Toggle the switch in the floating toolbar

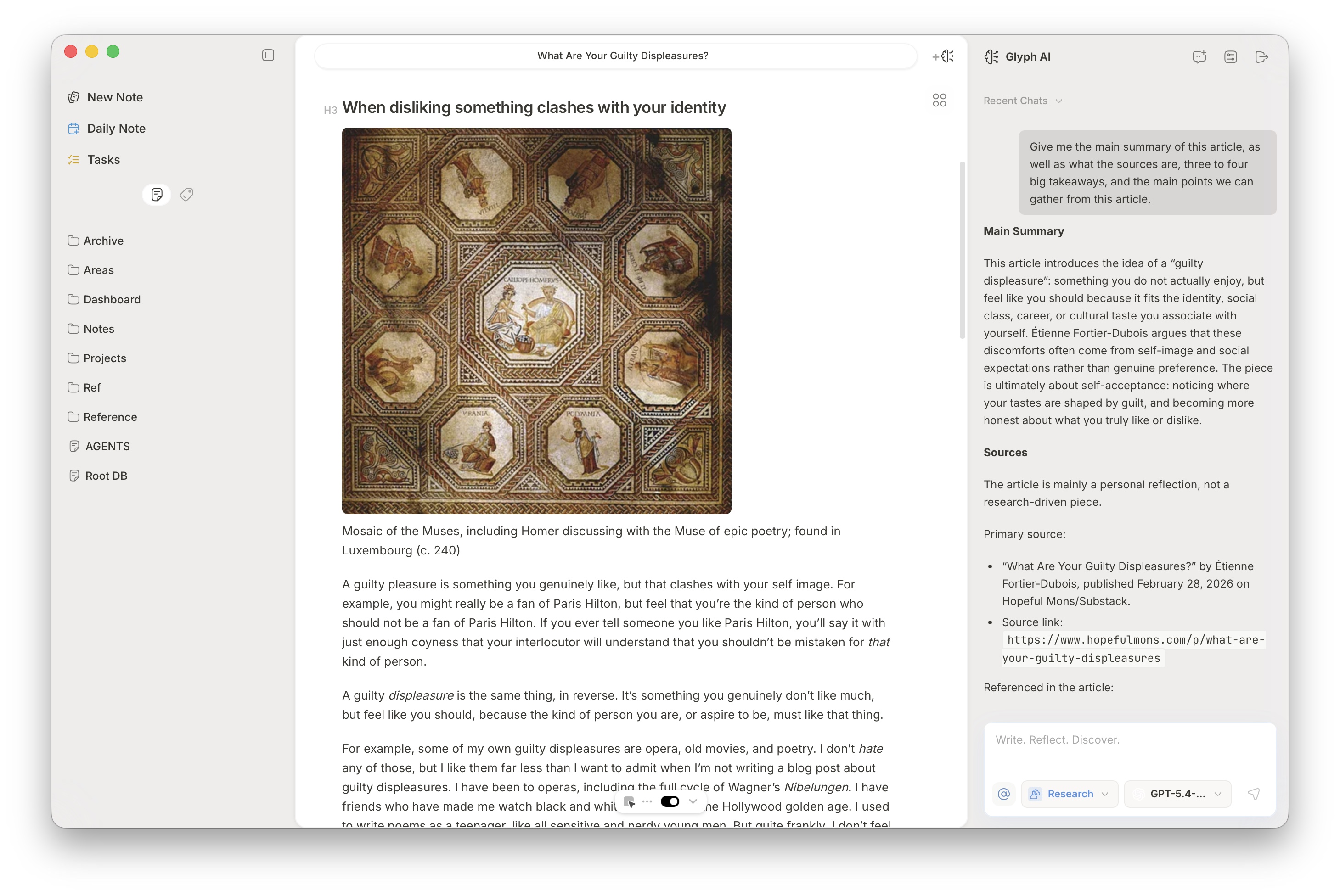pos(670,801)
